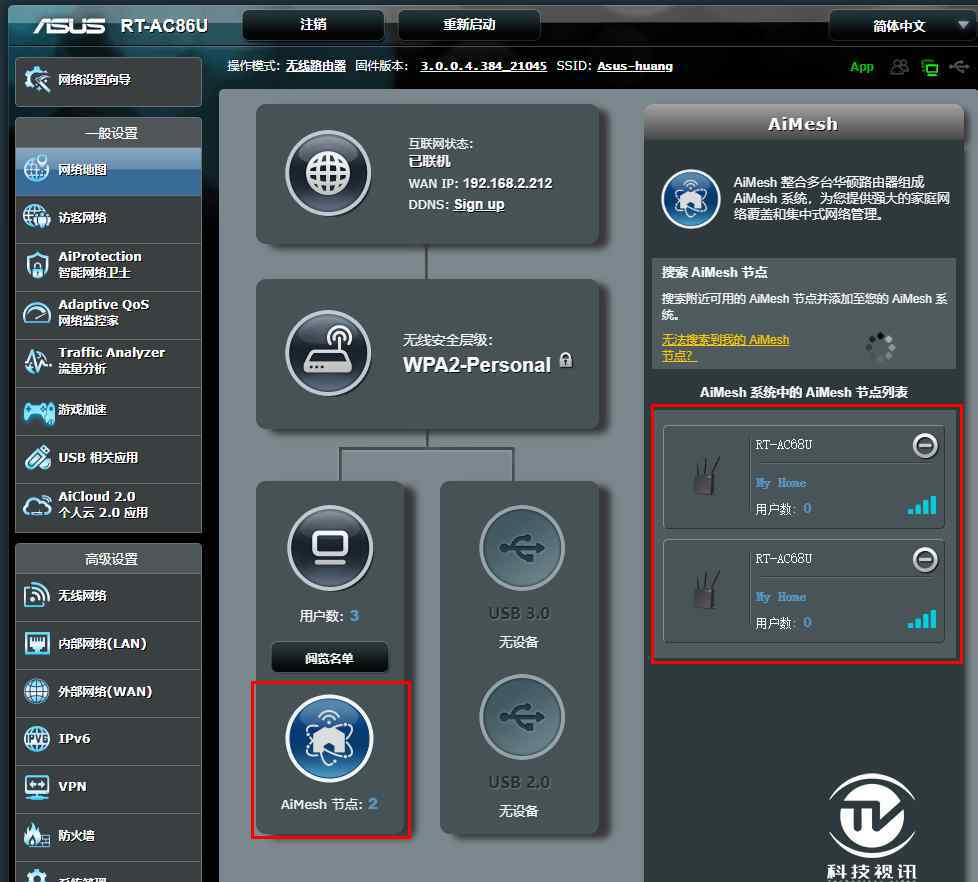This screenshot has height=882, width=978.
Task: Click the clients computer icon
Action: coord(330,548)
